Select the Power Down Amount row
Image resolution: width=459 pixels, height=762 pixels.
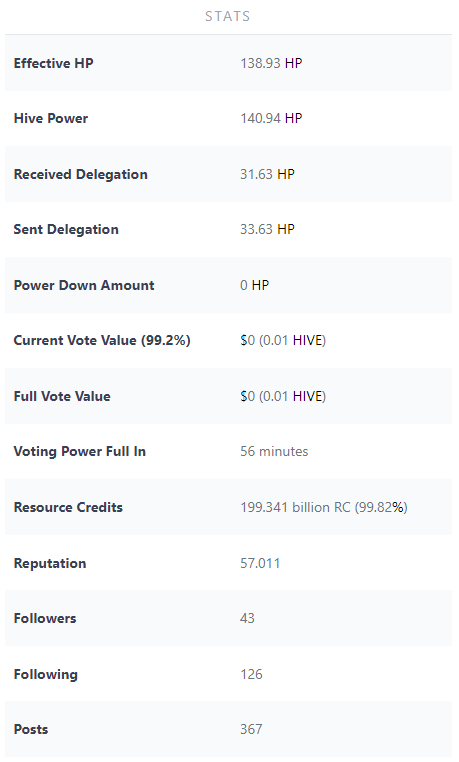228,285
